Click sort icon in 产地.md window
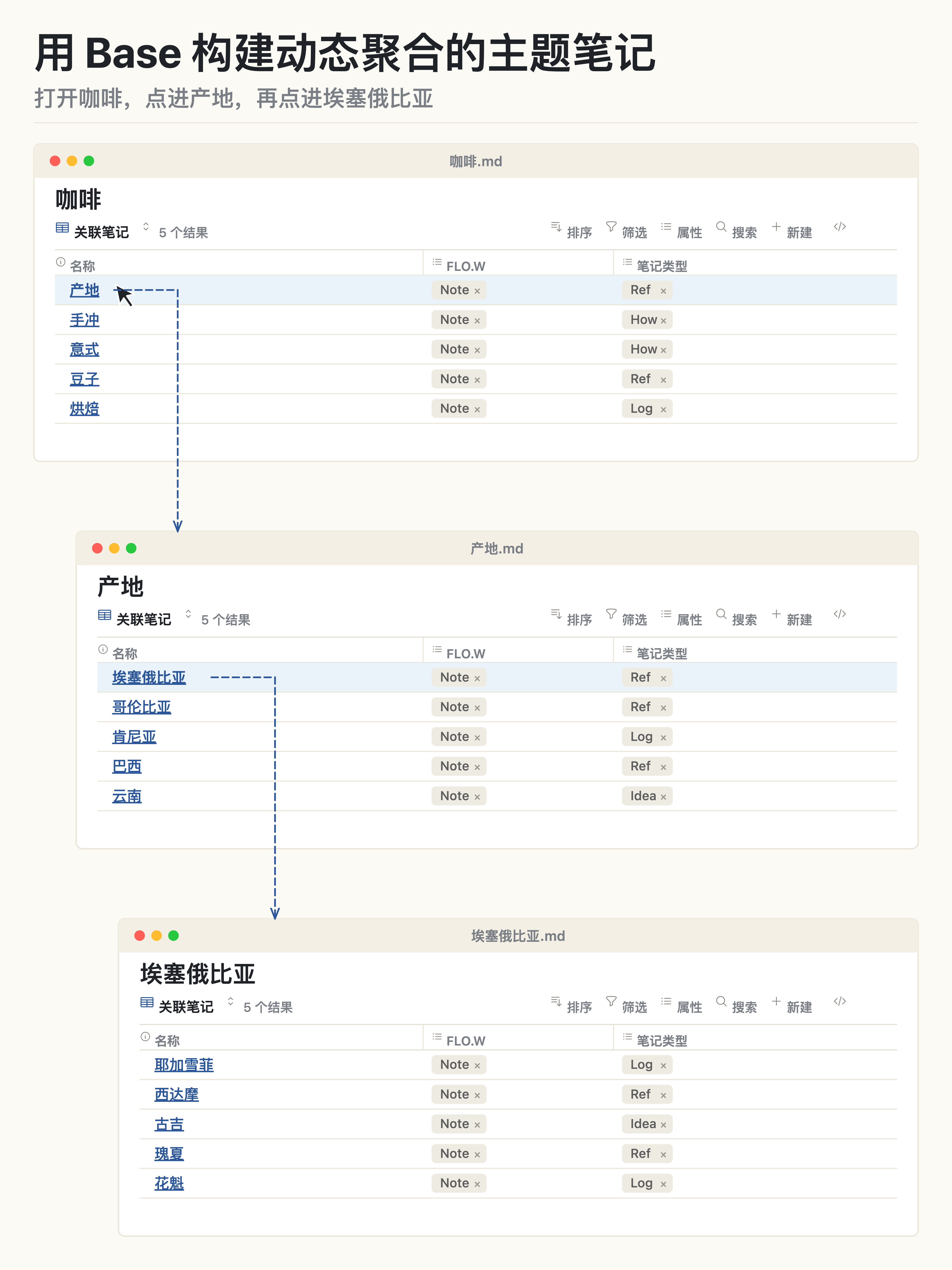 (x=556, y=614)
